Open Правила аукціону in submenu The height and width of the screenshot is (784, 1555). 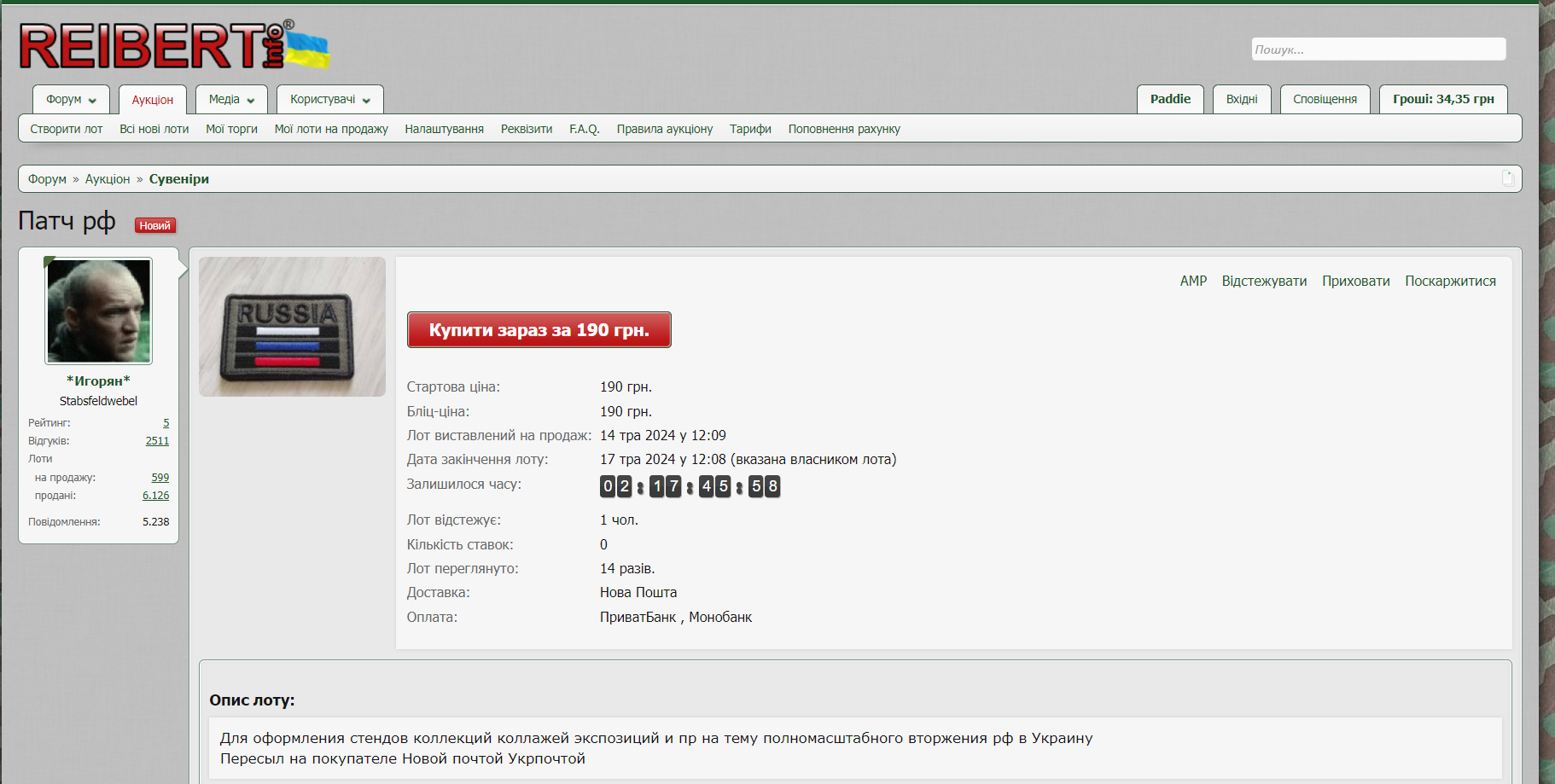(x=664, y=130)
